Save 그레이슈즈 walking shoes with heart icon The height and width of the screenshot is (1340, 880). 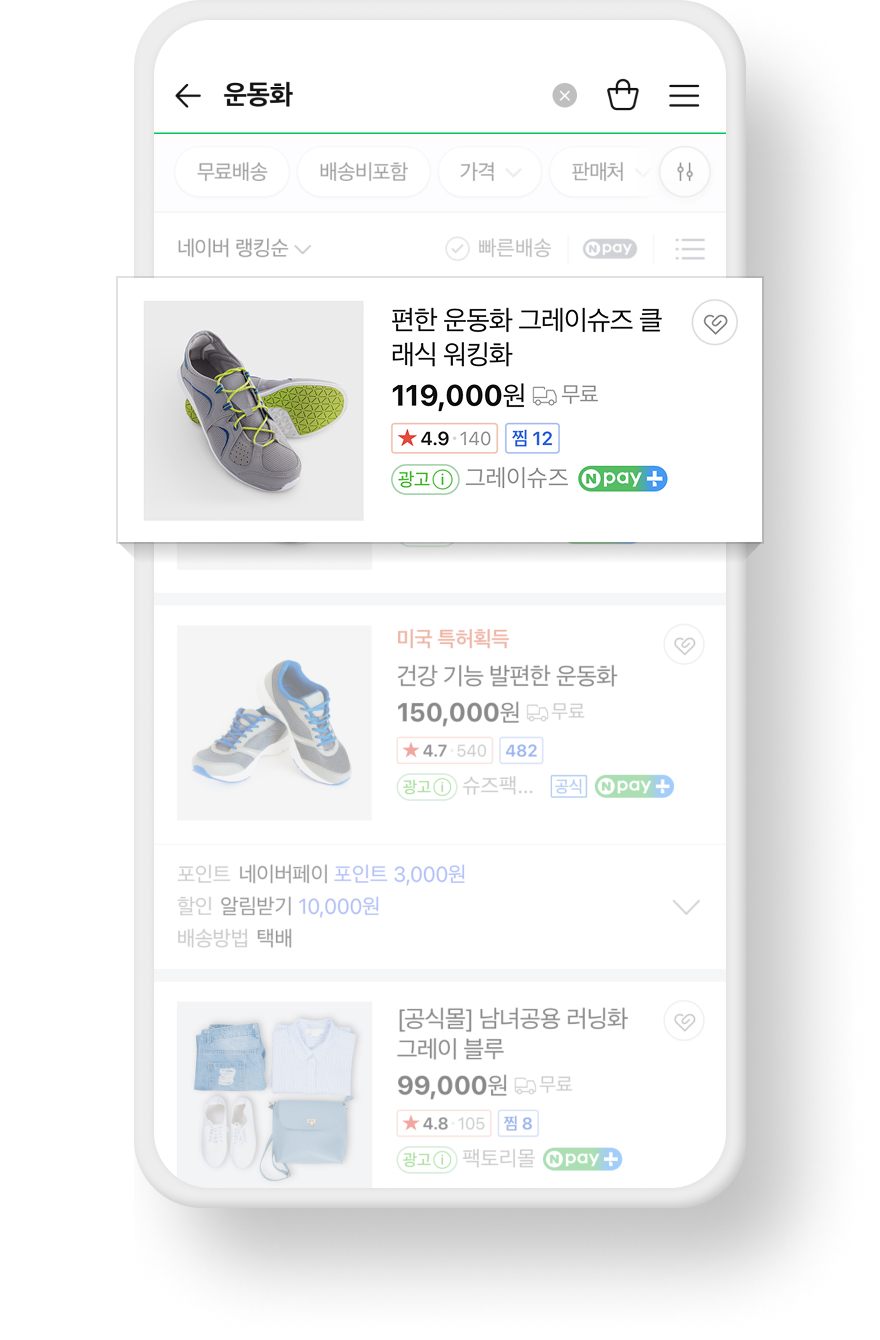pos(714,322)
